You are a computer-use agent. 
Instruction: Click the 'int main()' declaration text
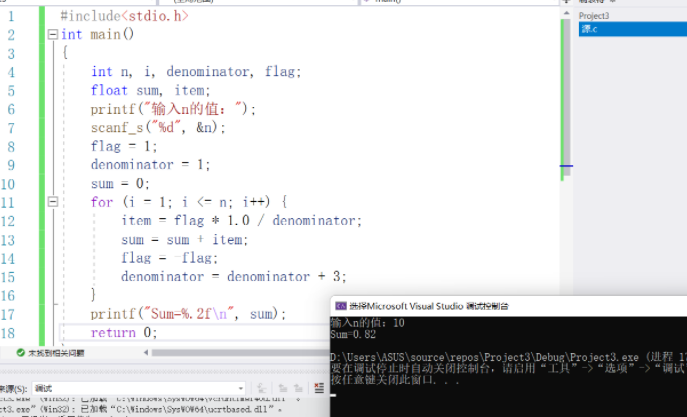click(x=97, y=35)
